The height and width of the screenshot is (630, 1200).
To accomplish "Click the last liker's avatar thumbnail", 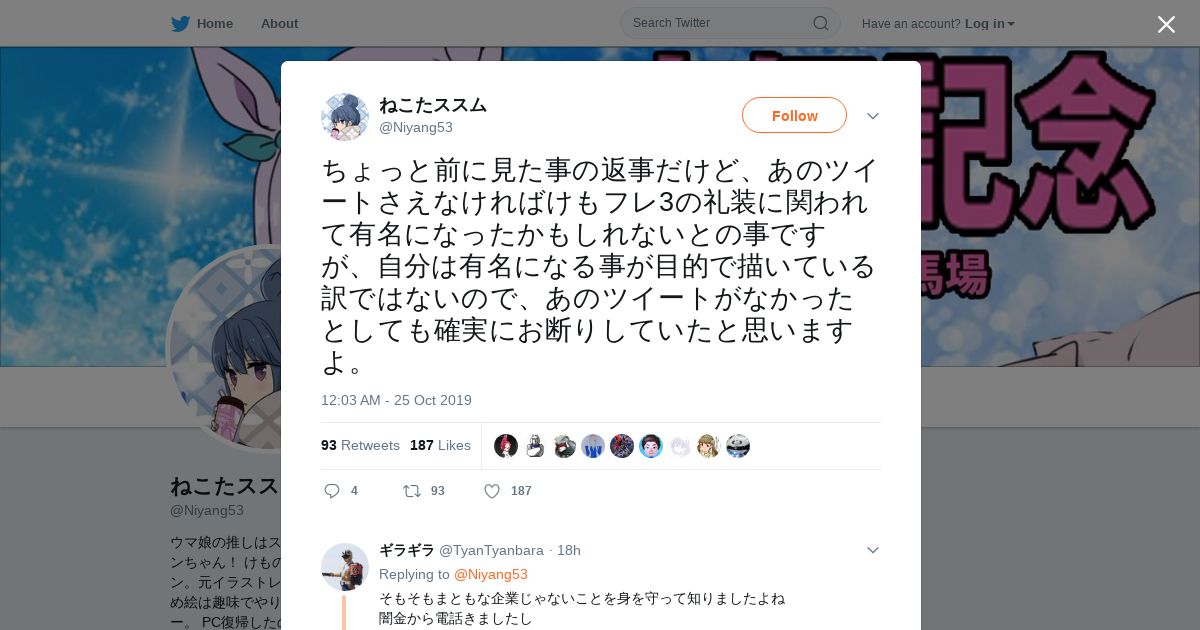I will tap(738, 446).
